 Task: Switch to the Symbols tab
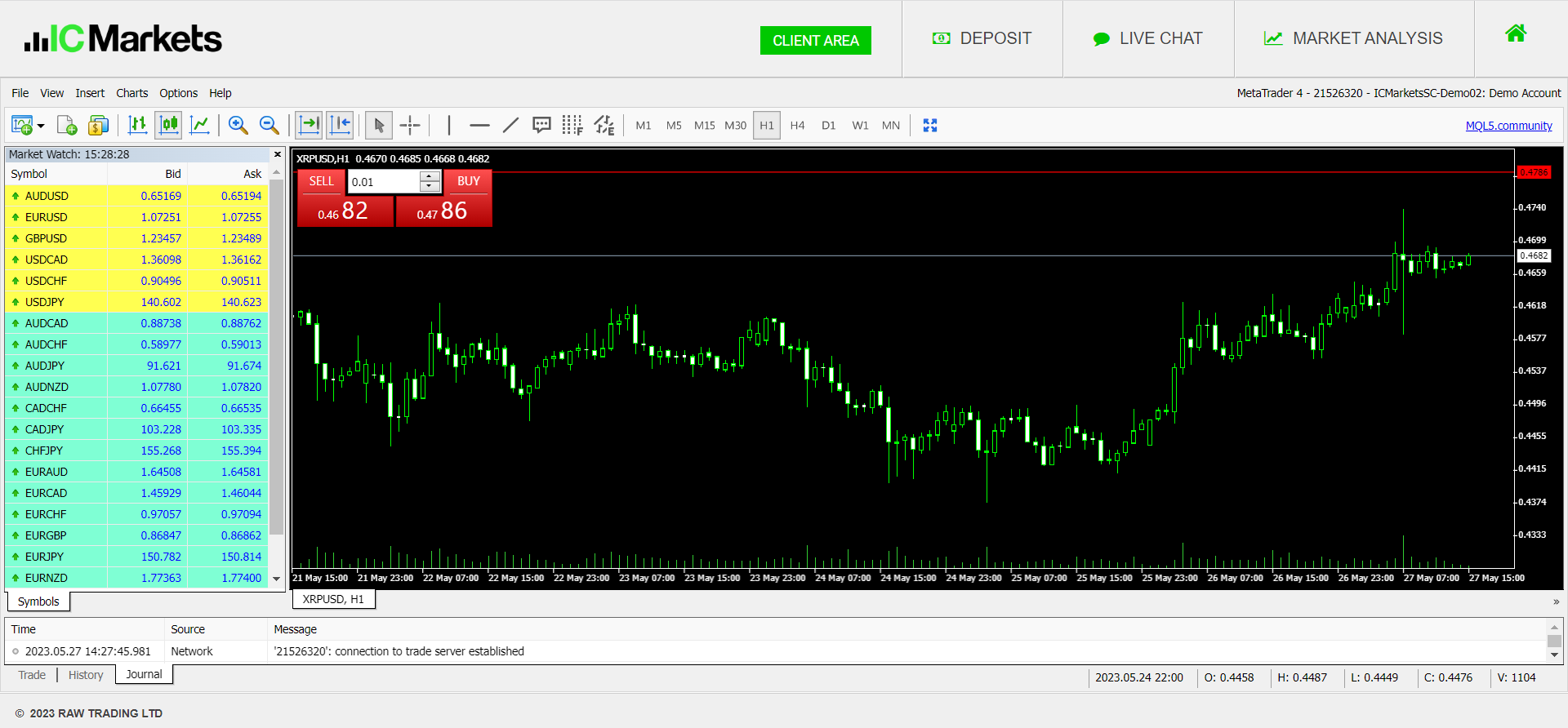38,601
